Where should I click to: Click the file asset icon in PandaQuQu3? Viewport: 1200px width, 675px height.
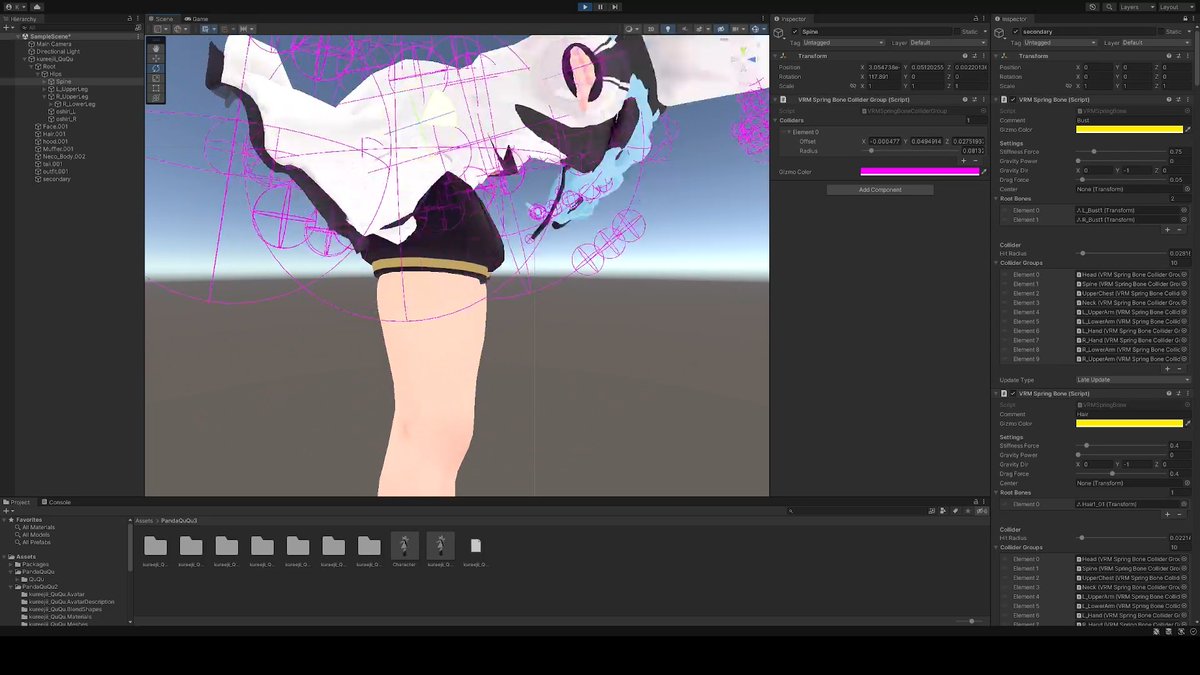click(x=476, y=545)
